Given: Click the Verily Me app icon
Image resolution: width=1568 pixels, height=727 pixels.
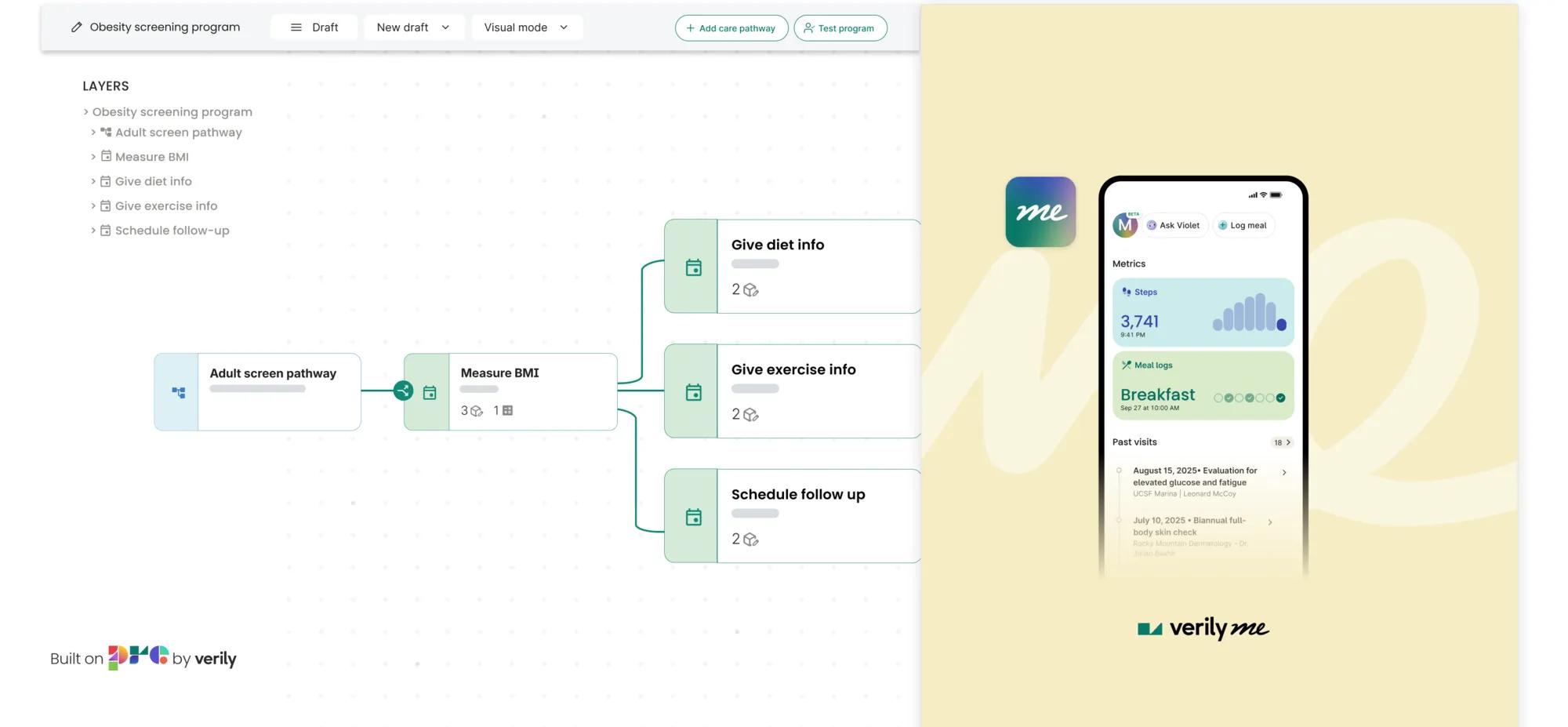Looking at the screenshot, I should click(x=1040, y=212).
